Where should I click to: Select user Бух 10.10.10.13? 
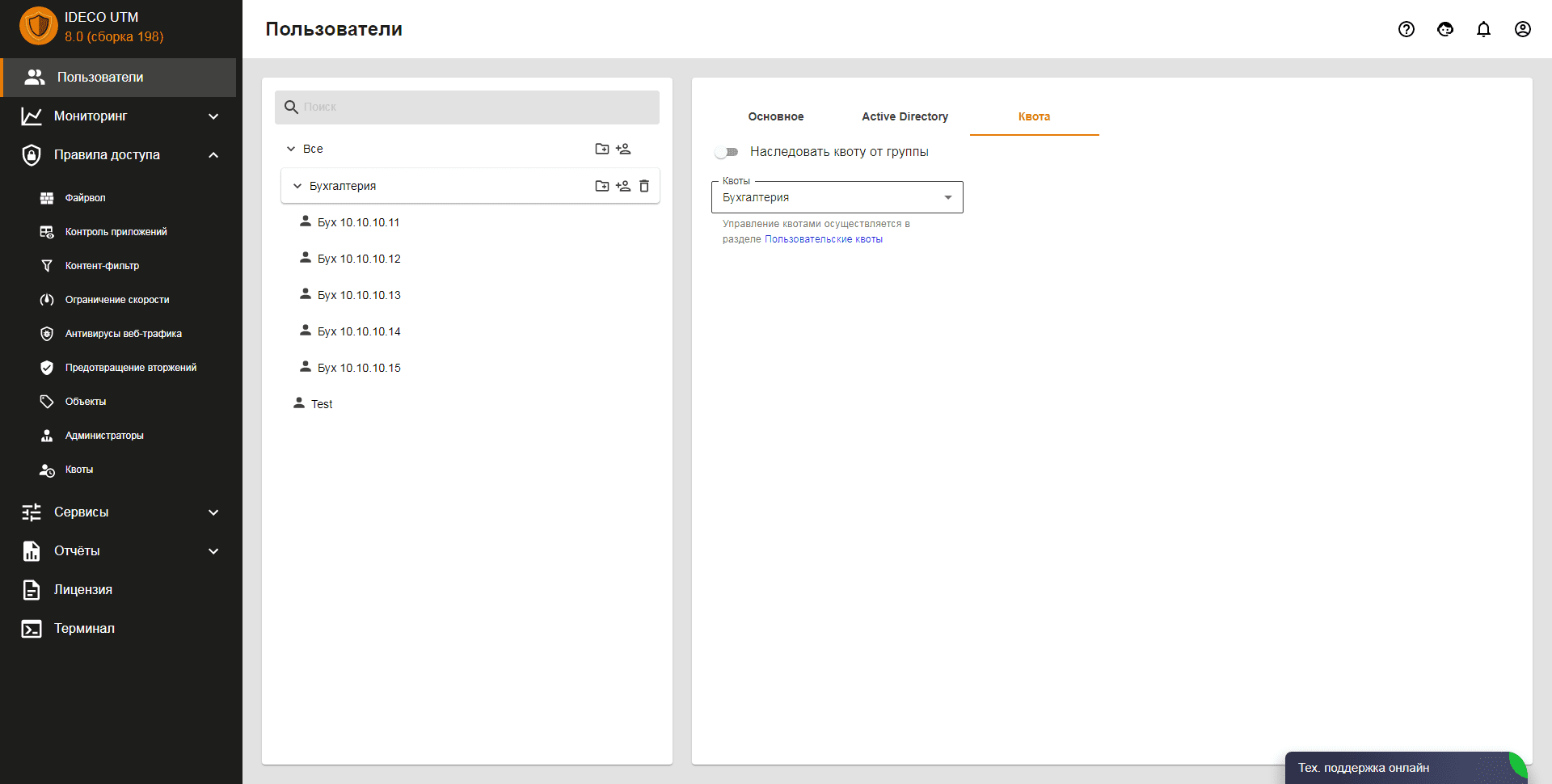point(359,295)
